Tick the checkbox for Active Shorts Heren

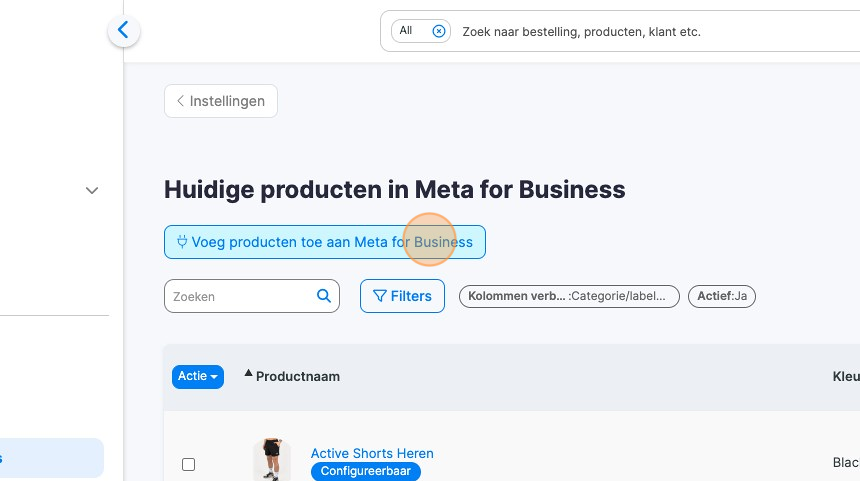pyautogui.click(x=188, y=464)
